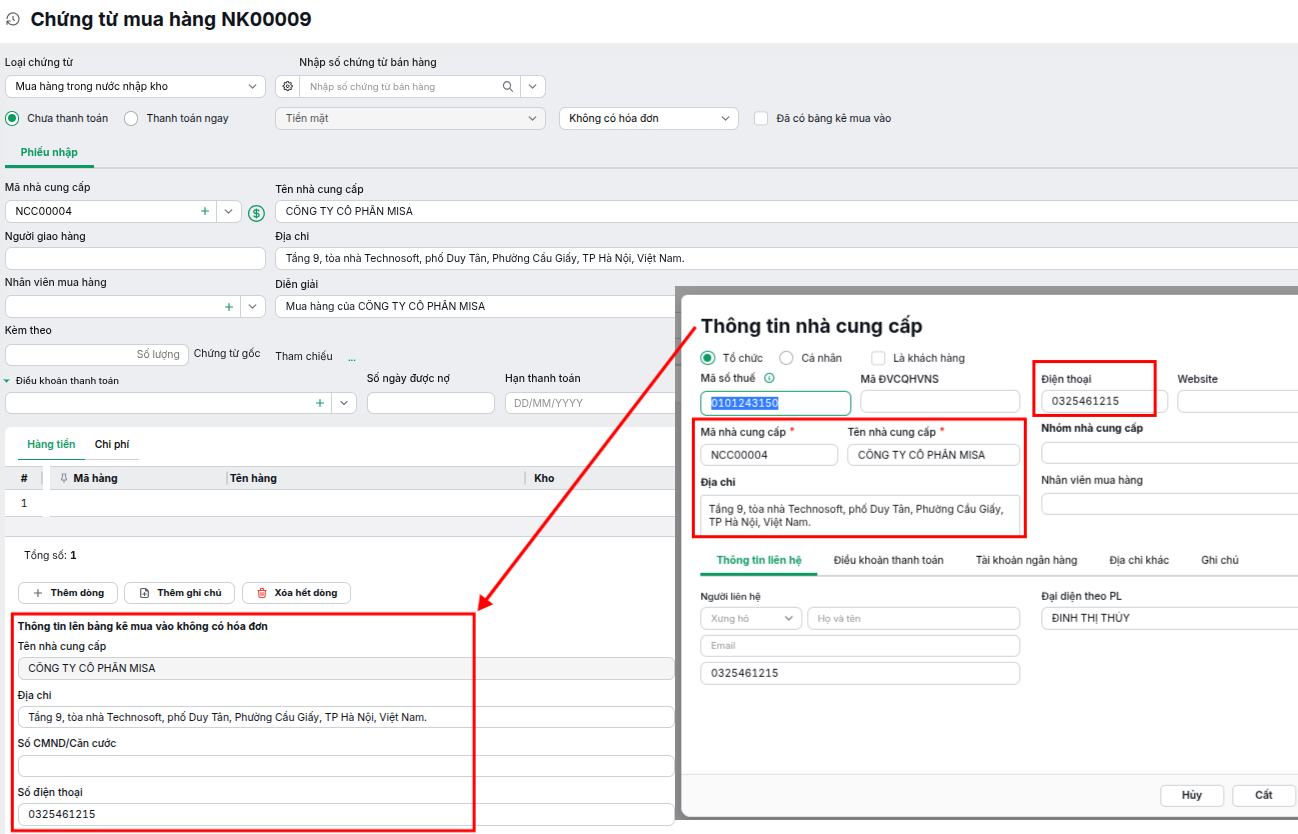The height and width of the screenshot is (834, 1298).
Task: Open settings gear beside sales voucher number field
Action: click(288, 87)
